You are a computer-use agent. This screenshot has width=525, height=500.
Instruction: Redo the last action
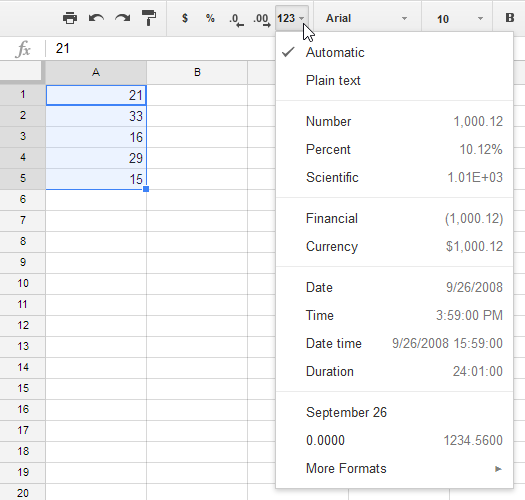(x=123, y=18)
